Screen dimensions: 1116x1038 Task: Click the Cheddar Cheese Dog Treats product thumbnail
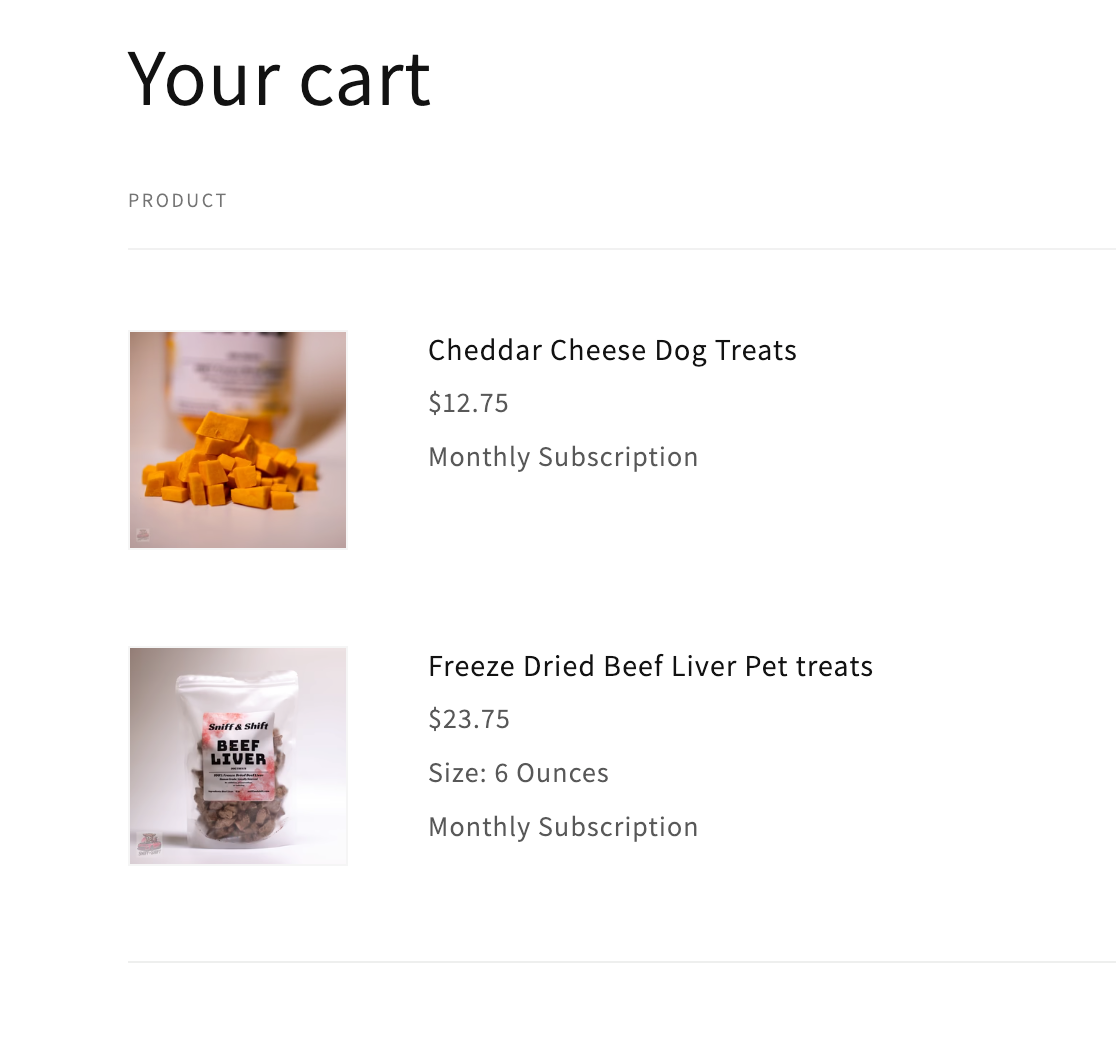pyautogui.click(x=238, y=440)
